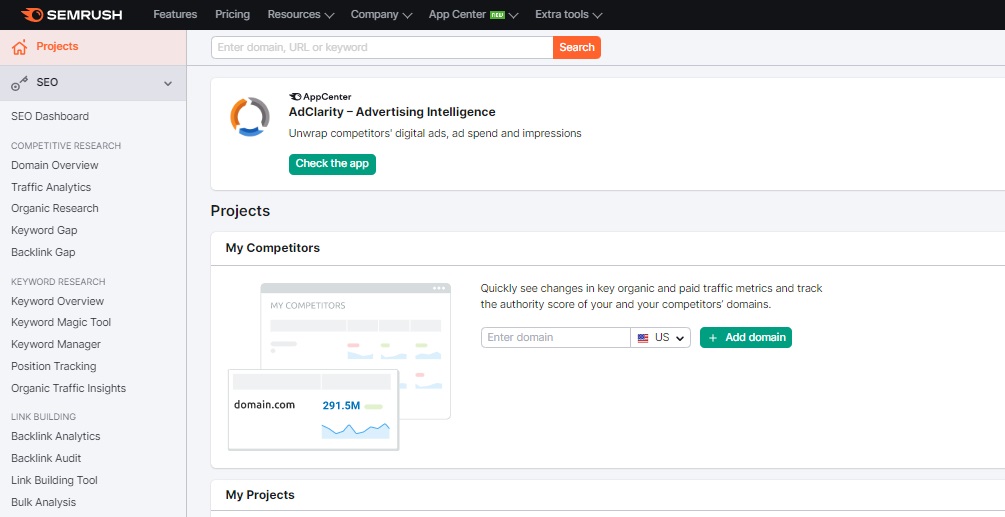This screenshot has width=1005, height=517.
Task: Click the Projects home icon
Action: click(20, 47)
